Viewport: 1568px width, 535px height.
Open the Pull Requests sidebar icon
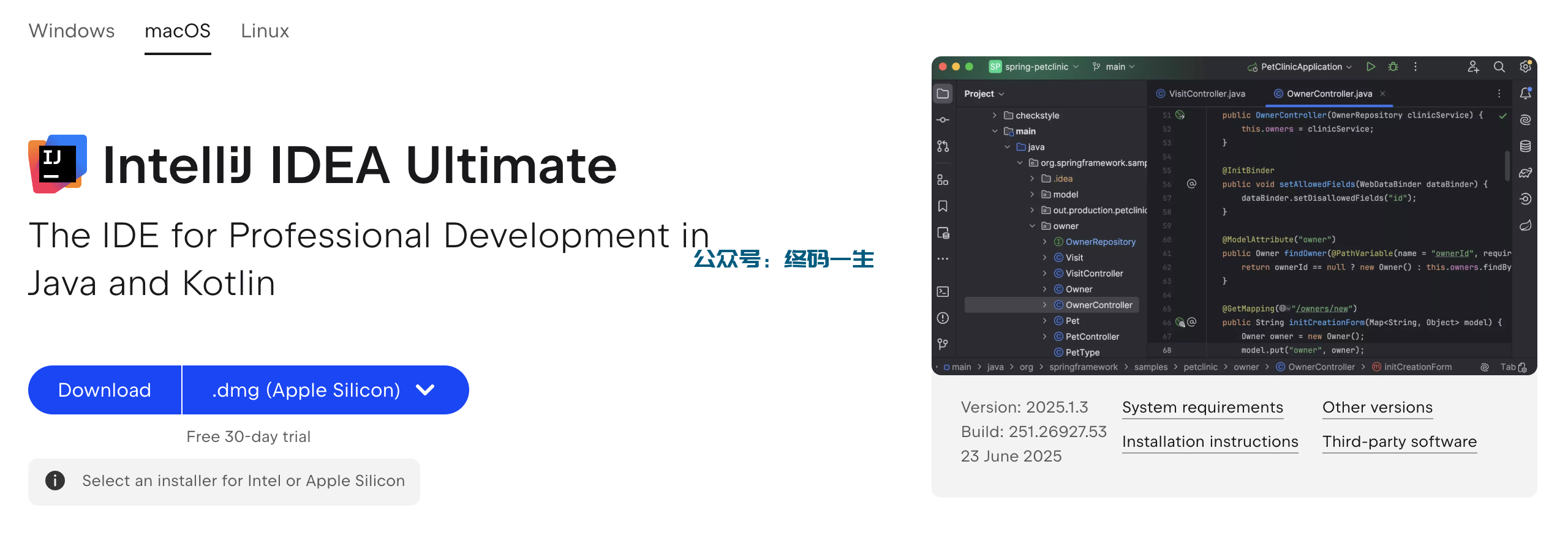pyautogui.click(x=943, y=146)
